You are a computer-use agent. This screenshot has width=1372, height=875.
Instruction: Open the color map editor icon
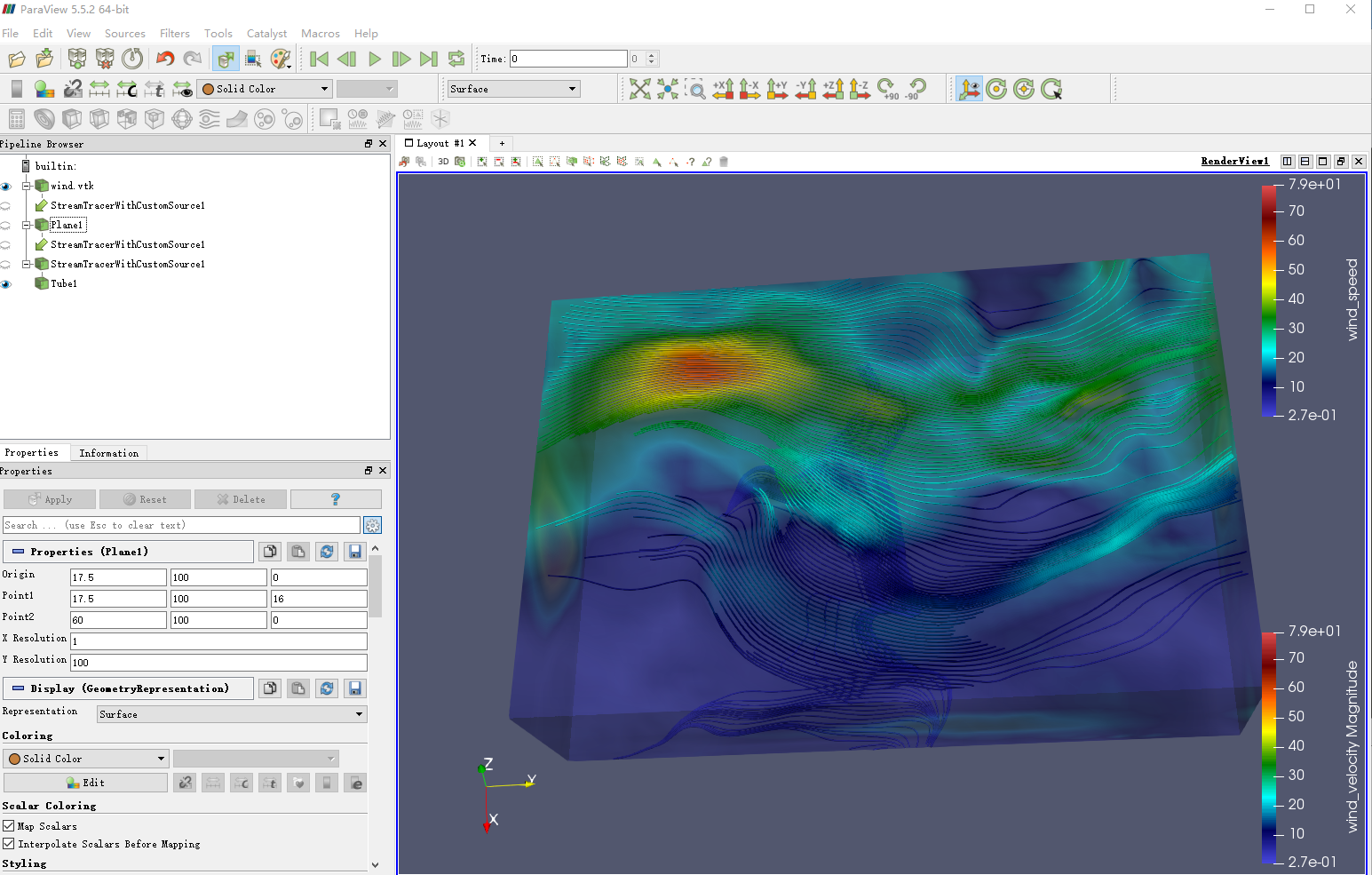44,89
